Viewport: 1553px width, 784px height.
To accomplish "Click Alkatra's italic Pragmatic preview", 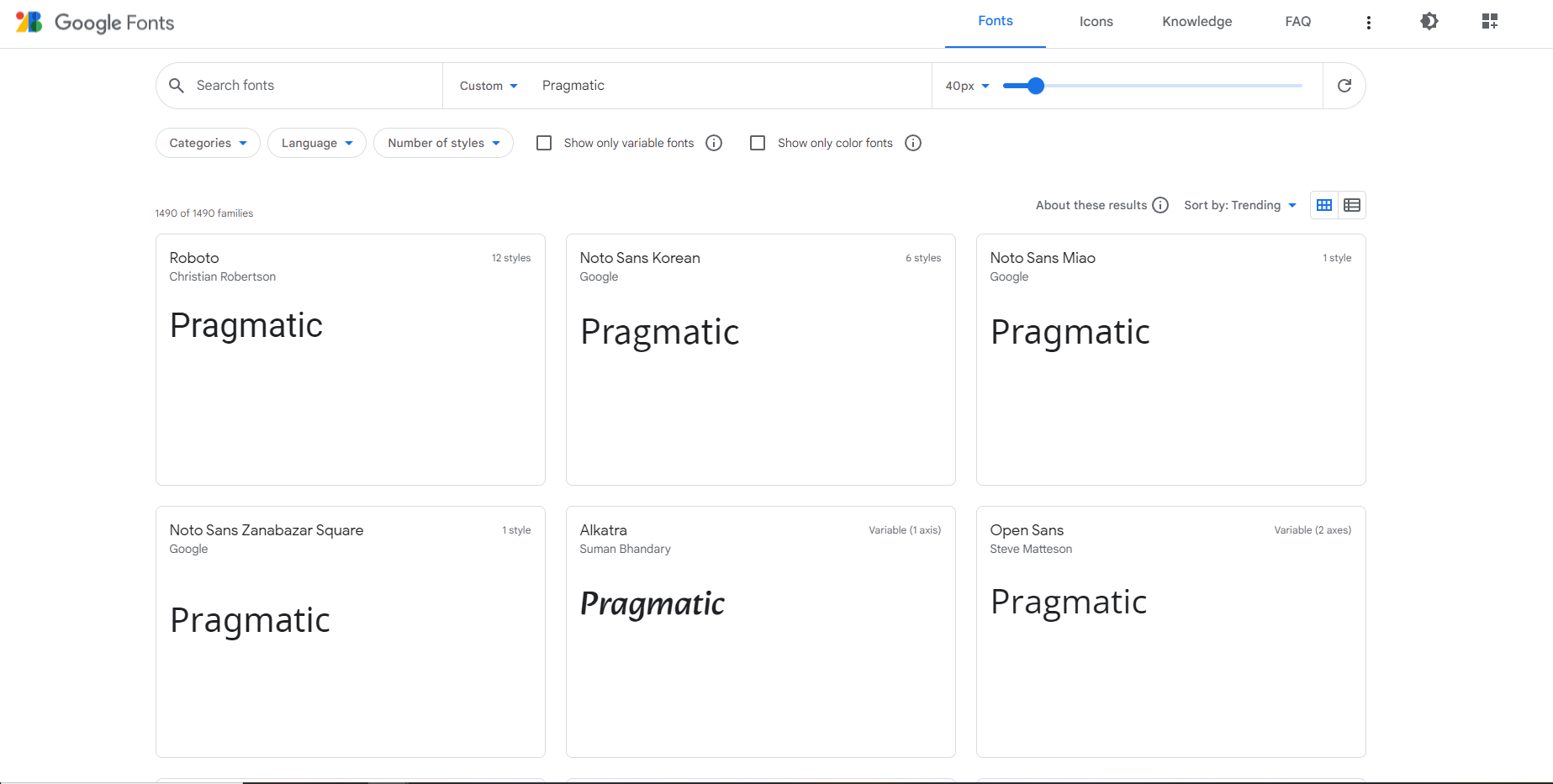I will point(652,604).
